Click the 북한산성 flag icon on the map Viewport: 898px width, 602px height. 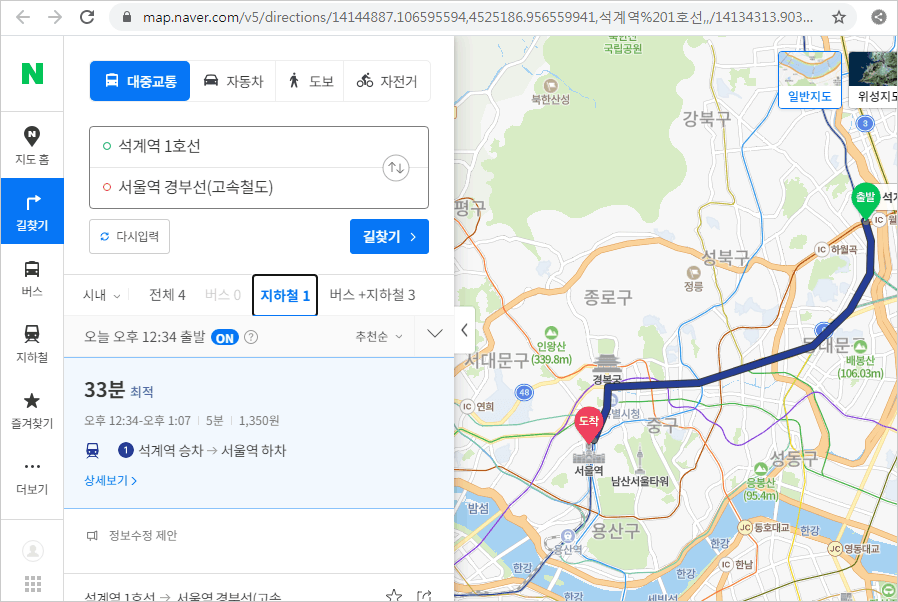pos(551,86)
